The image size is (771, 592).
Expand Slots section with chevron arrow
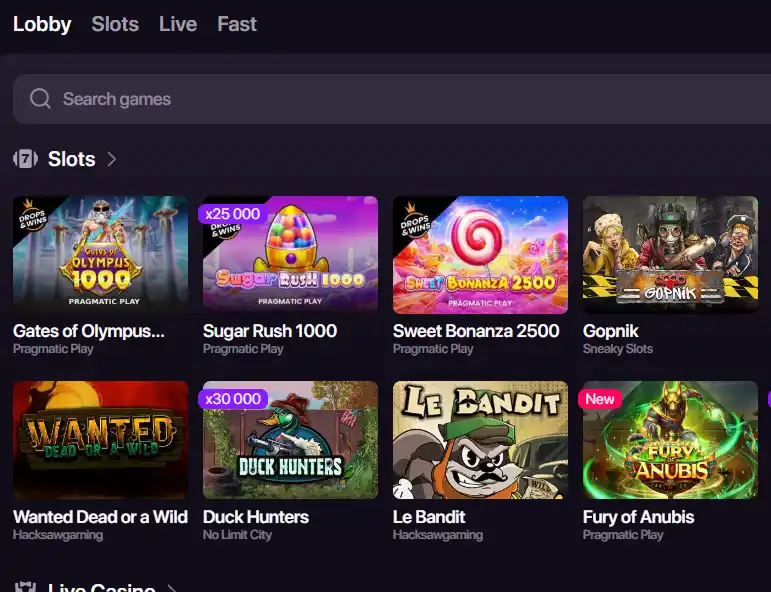coord(112,159)
